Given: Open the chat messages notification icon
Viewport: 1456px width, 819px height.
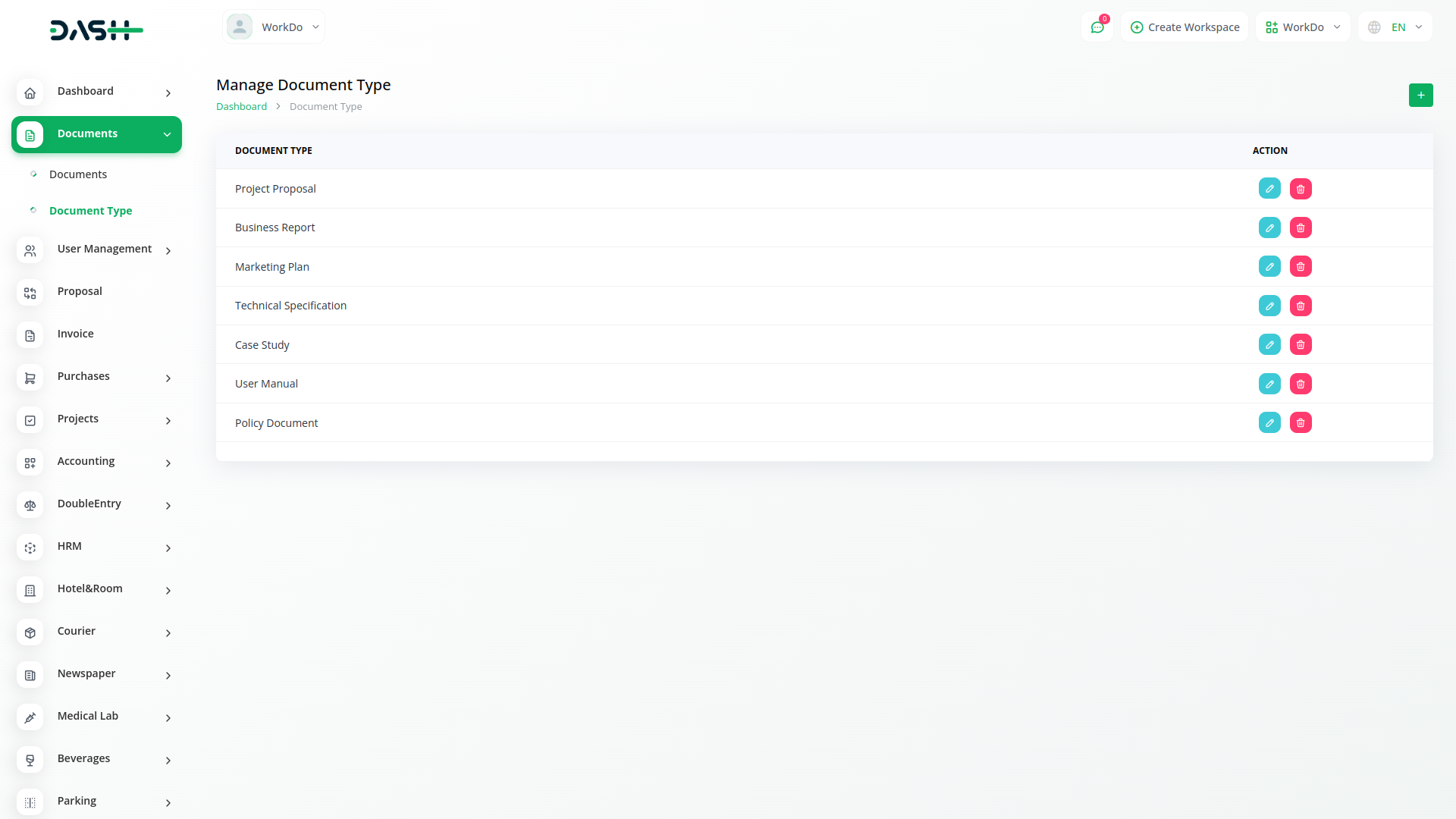Looking at the screenshot, I should [1097, 27].
